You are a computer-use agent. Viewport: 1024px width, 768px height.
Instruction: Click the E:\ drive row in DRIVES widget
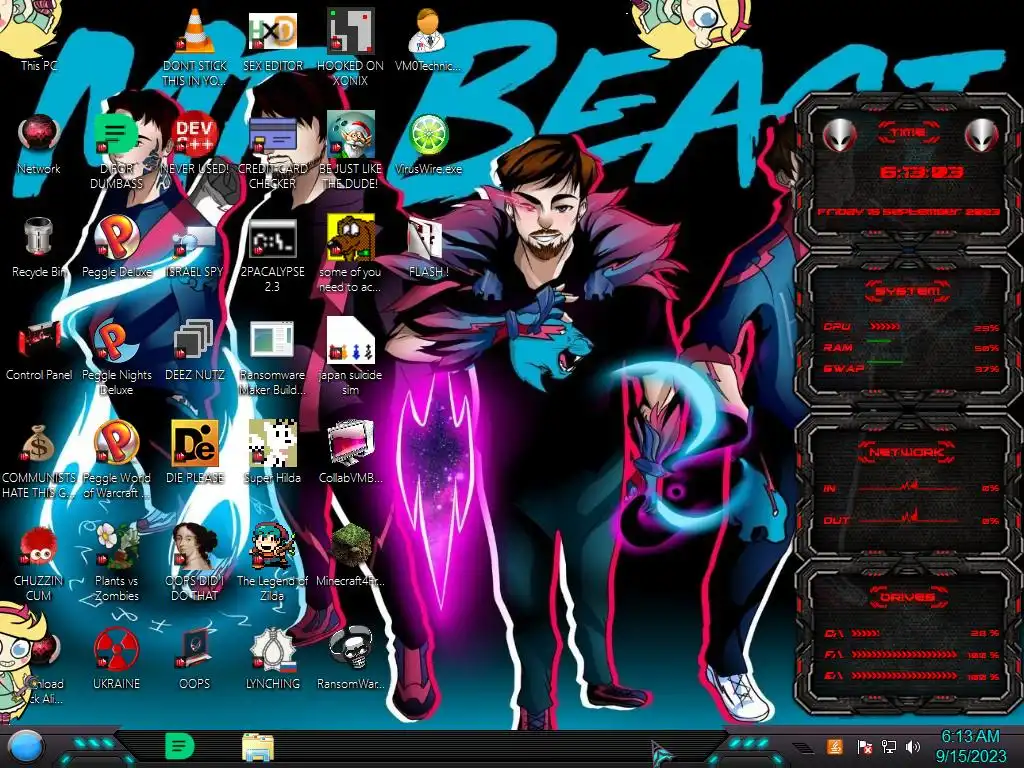[911, 675]
